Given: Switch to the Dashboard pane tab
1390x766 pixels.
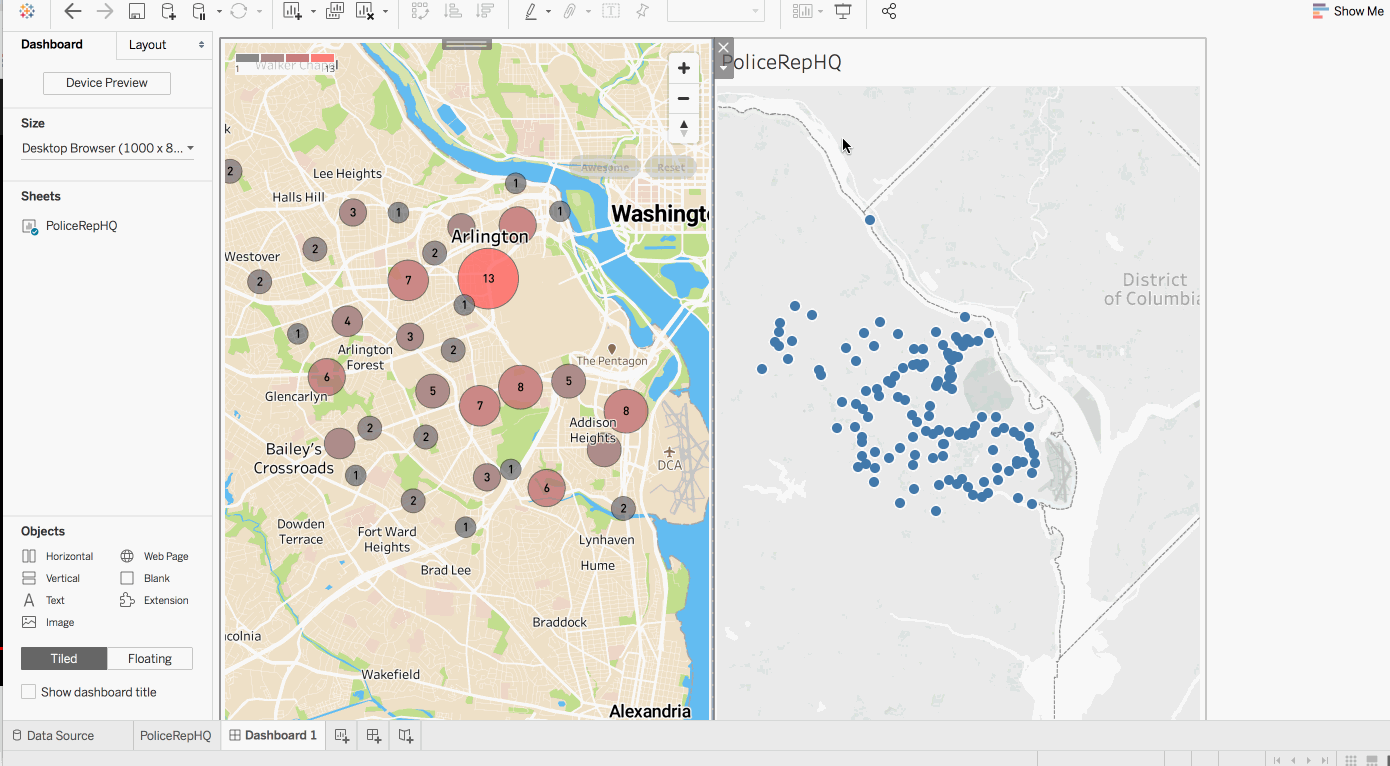Looking at the screenshot, I should (x=52, y=44).
